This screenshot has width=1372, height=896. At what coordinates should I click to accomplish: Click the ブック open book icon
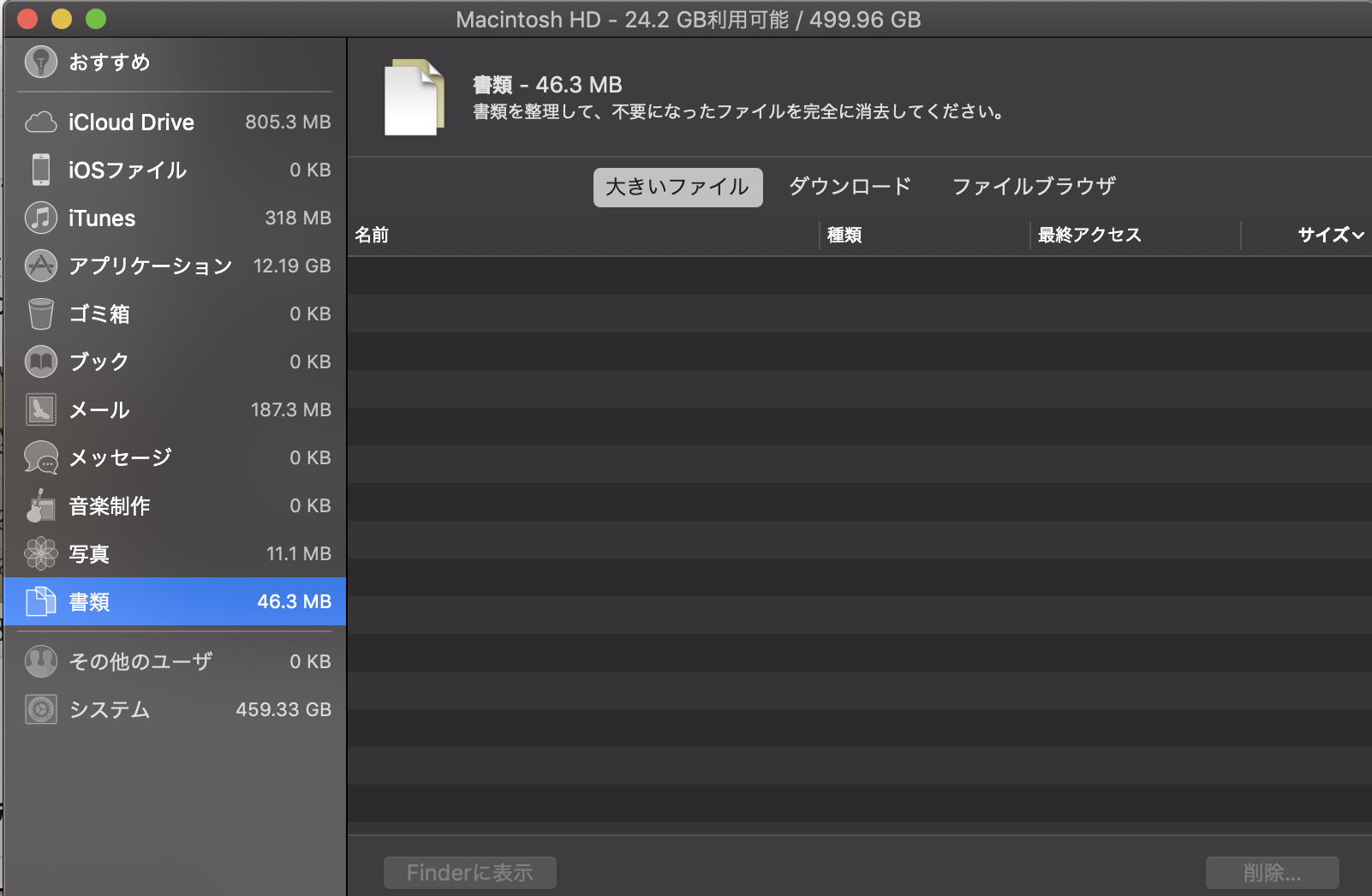[41, 361]
